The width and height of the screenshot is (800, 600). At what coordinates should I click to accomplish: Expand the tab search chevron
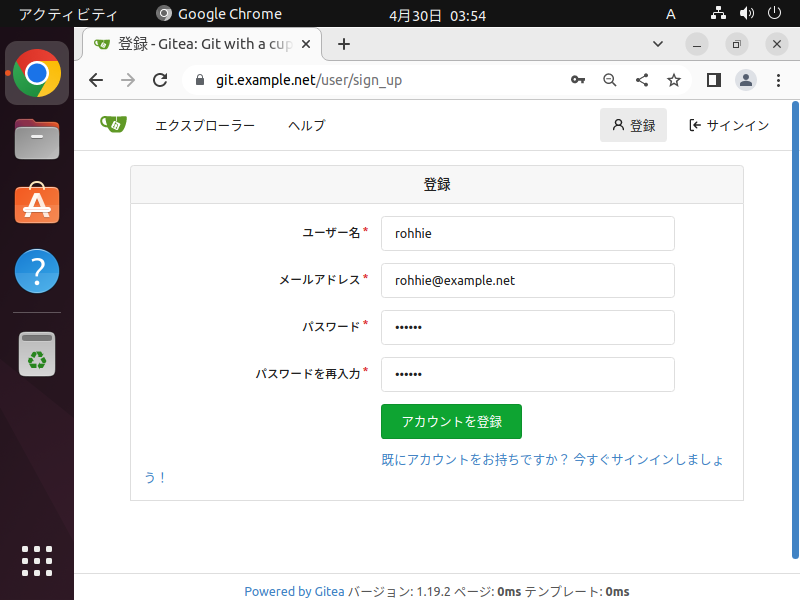[x=658, y=44]
